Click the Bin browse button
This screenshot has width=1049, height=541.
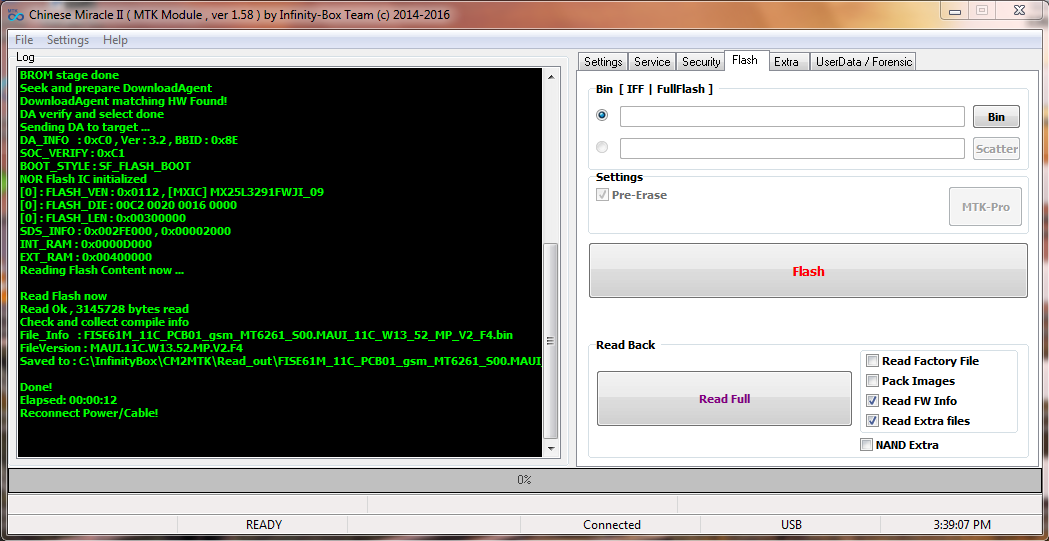click(996, 117)
